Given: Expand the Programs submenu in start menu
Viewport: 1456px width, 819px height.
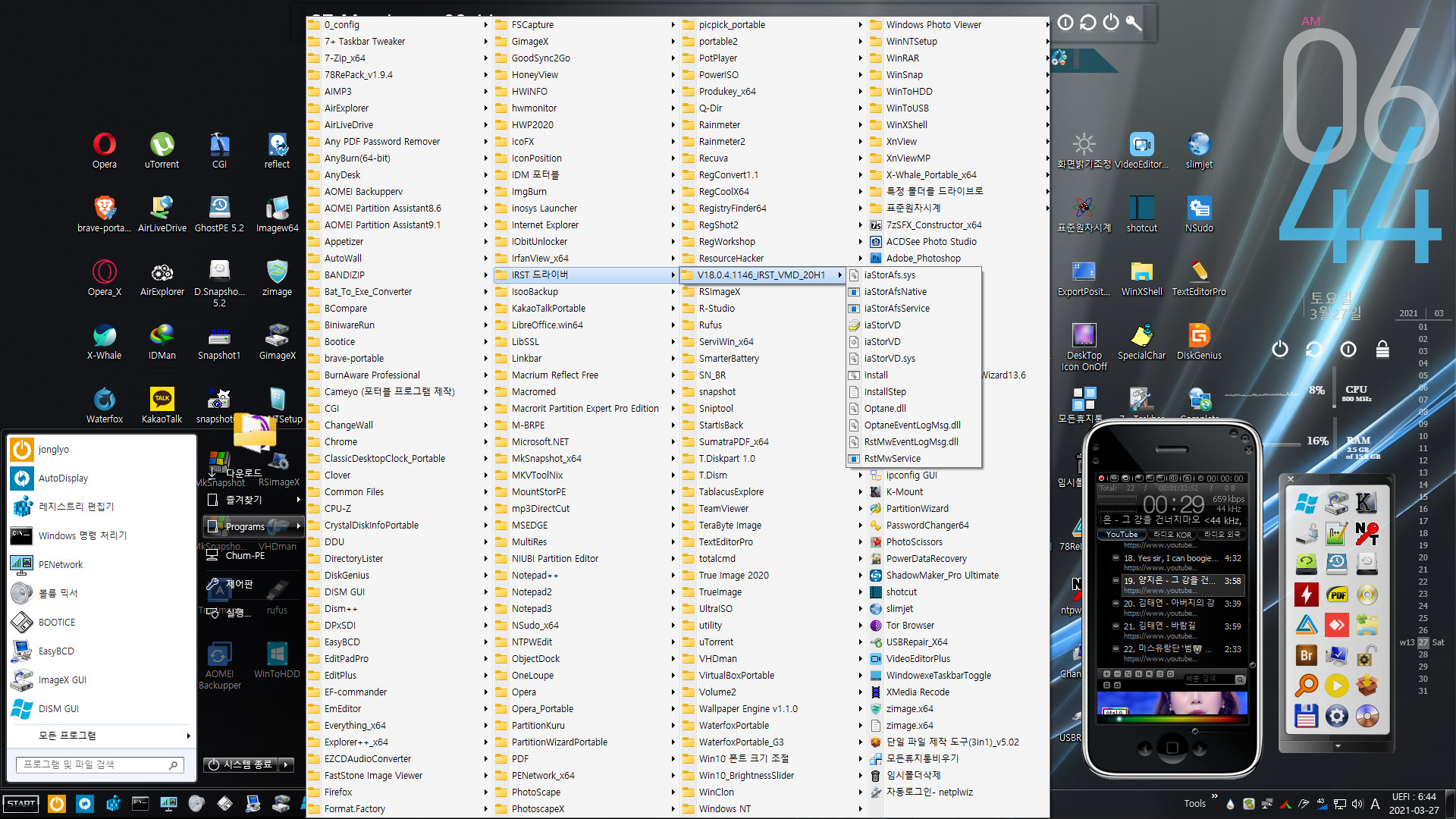Looking at the screenshot, I should click(253, 526).
